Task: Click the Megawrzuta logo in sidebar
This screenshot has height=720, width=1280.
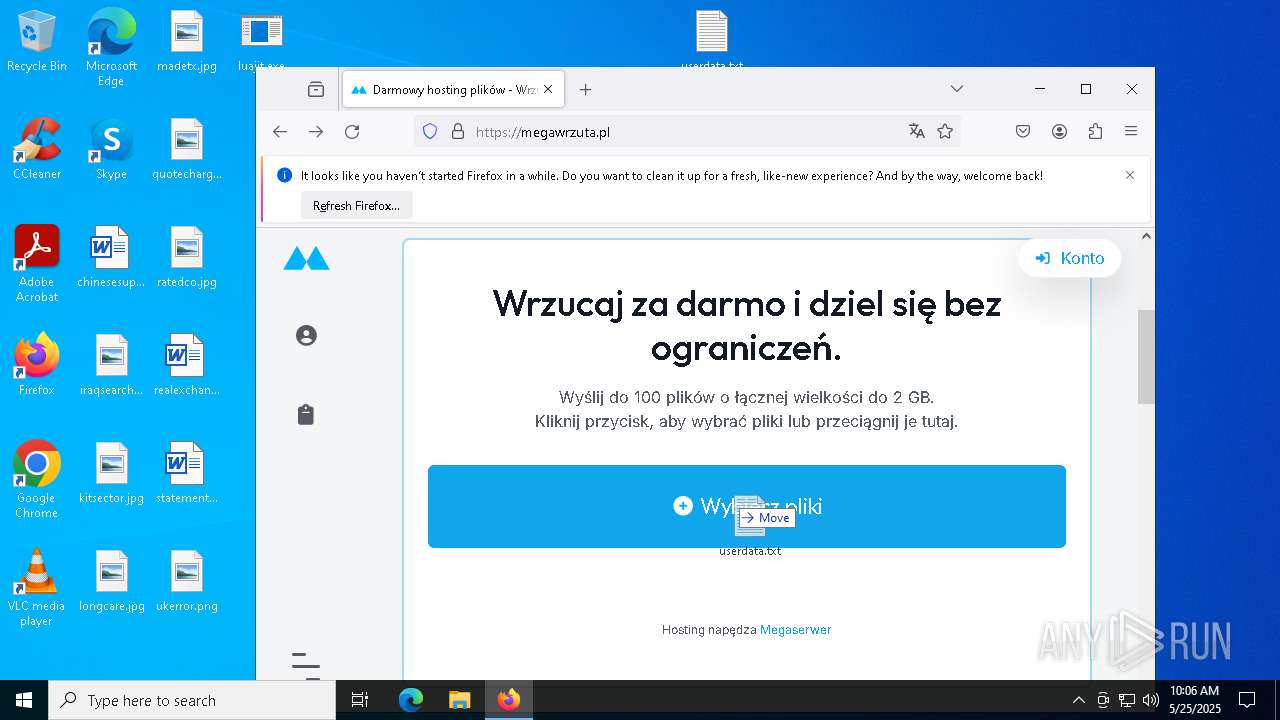Action: tap(306, 258)
